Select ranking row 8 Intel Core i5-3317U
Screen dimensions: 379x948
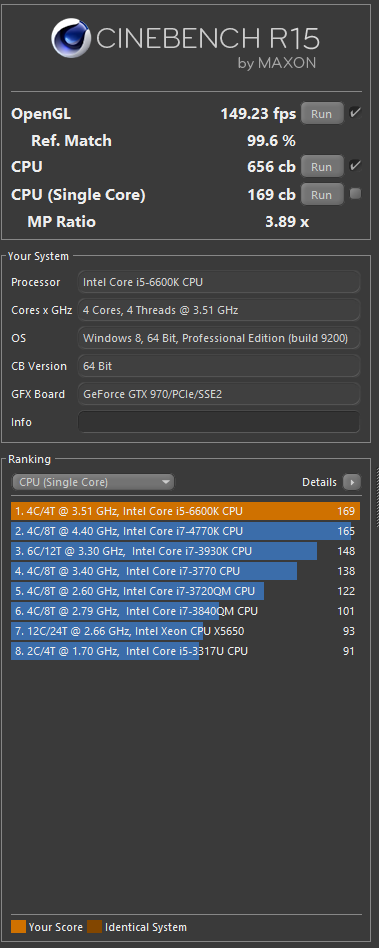[186, 651]
